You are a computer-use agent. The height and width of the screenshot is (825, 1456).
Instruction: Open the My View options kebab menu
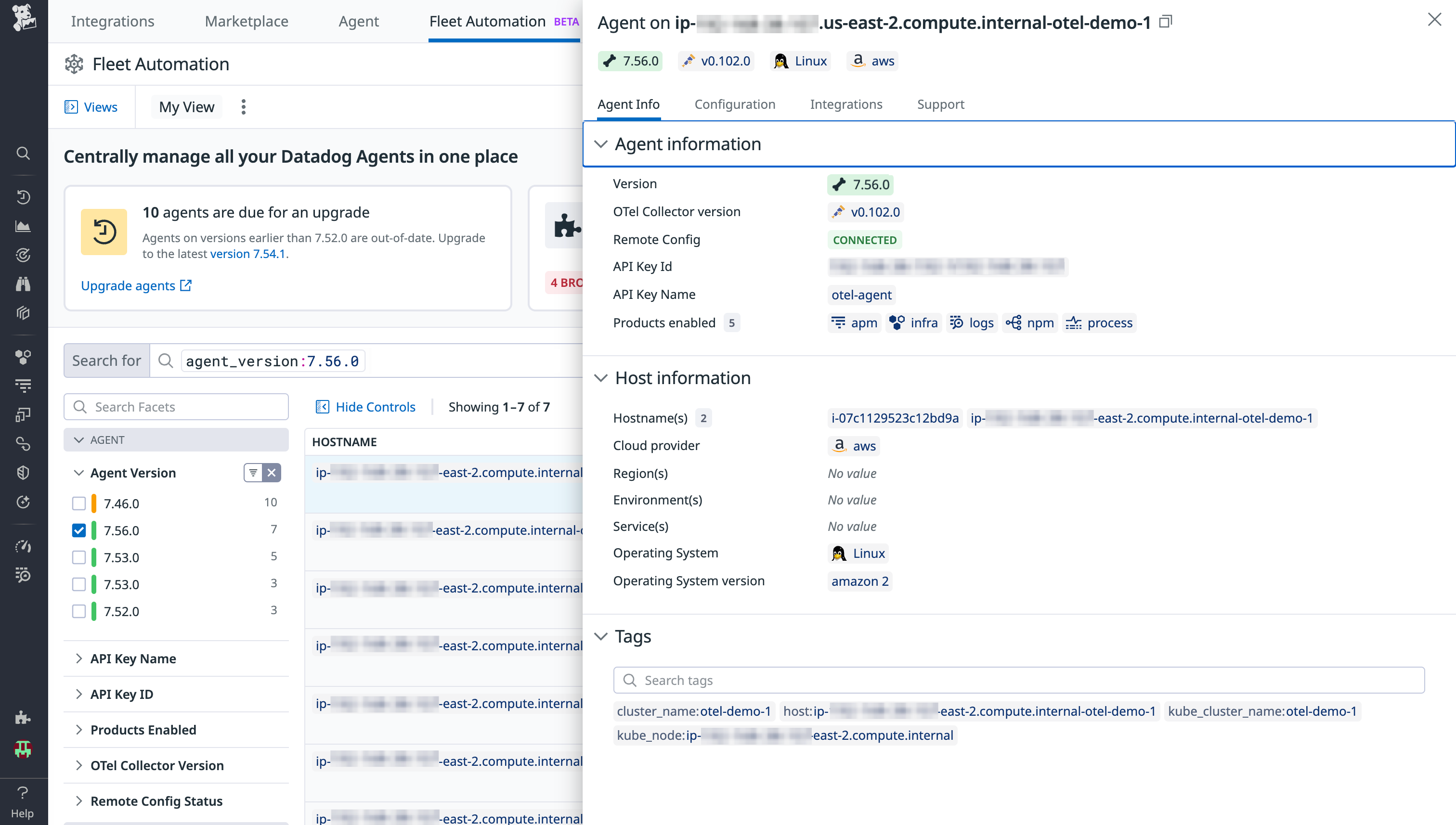tap(244, 107)
